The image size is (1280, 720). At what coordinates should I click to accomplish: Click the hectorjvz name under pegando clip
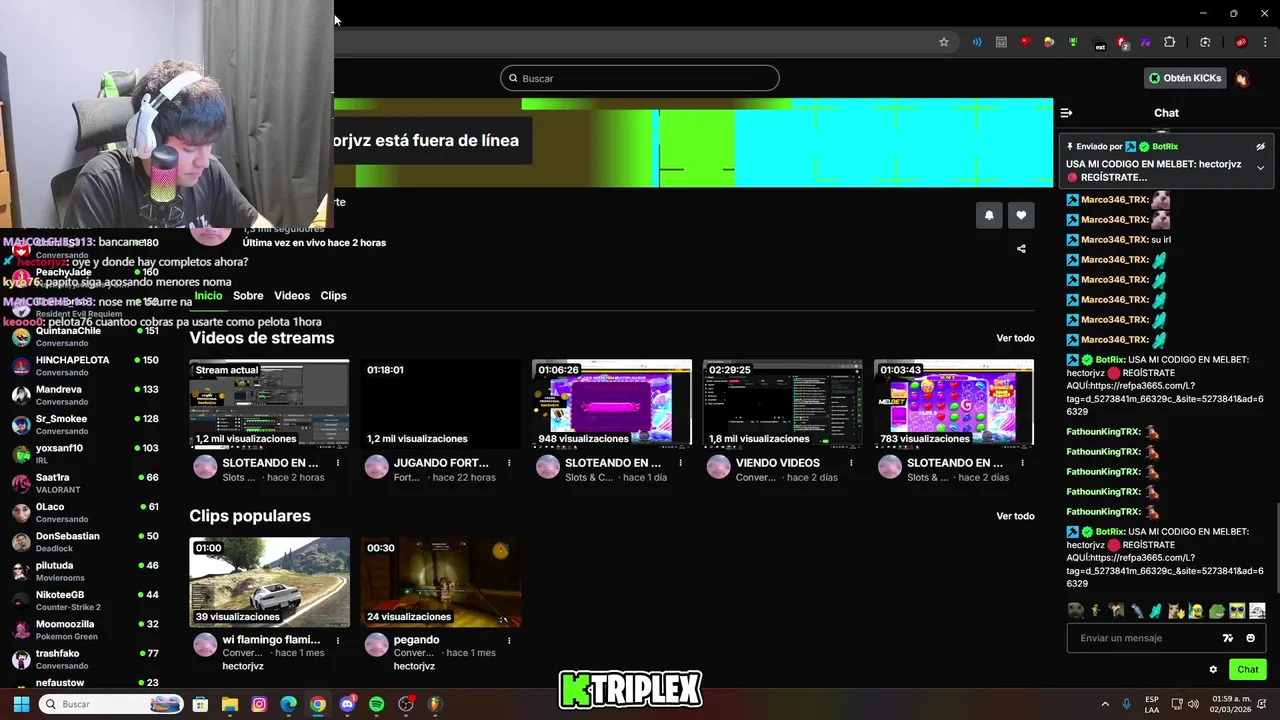[414, 666]
